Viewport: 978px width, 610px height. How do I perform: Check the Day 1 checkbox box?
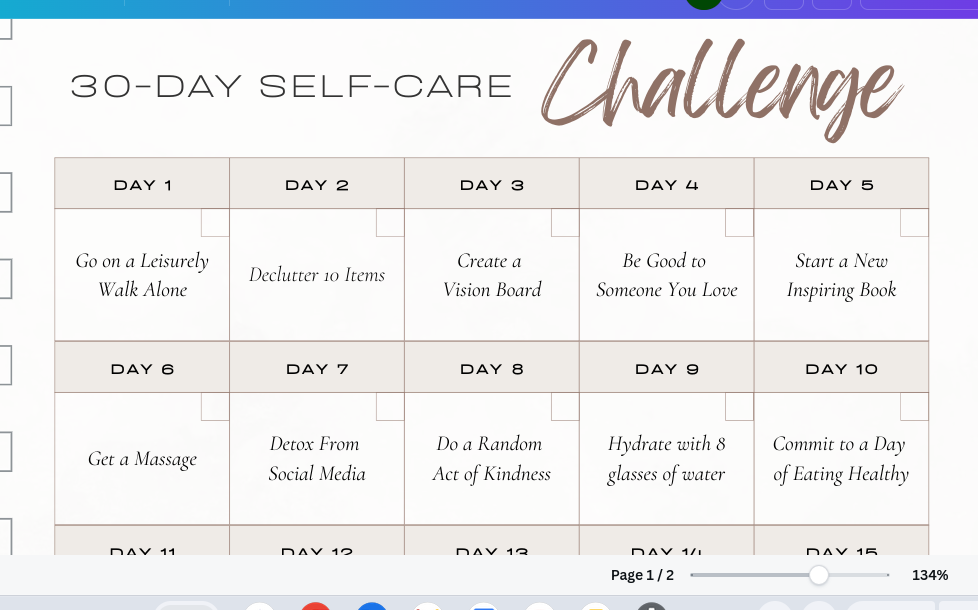point(215,223)
